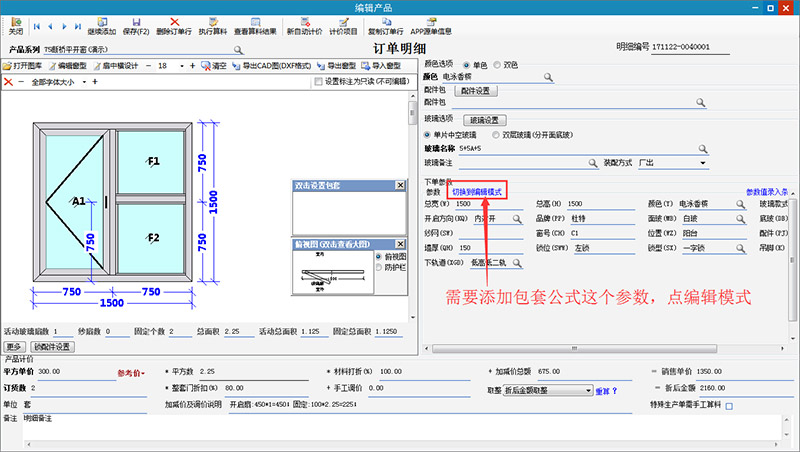Select the 单片中空玻璃 option
The height and width of the screenshot is (452, 800).
tap(428, 135)
